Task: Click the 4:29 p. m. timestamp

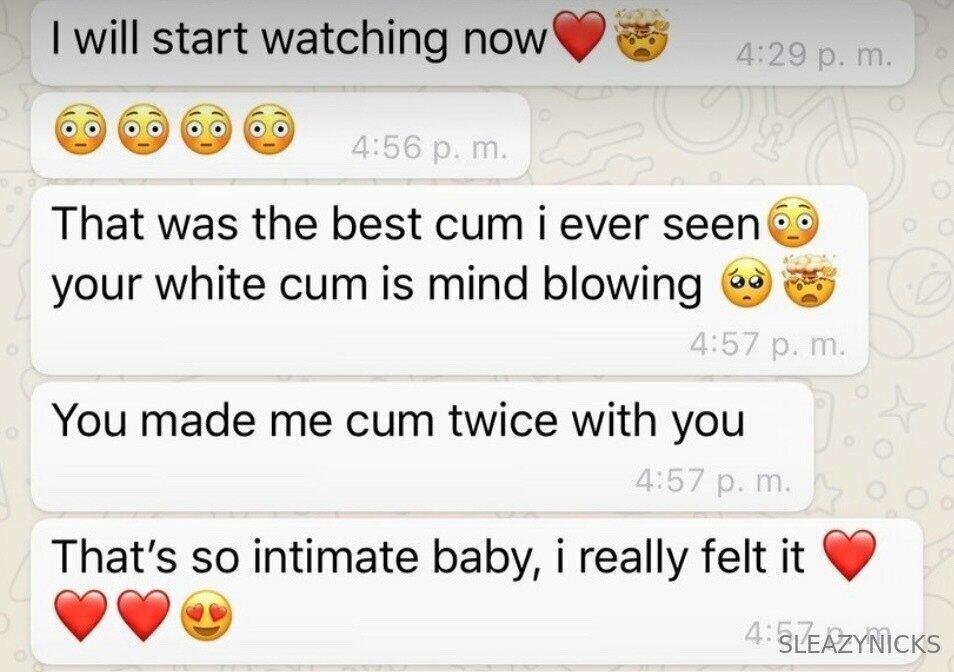Action: click(x=814, y=56)
